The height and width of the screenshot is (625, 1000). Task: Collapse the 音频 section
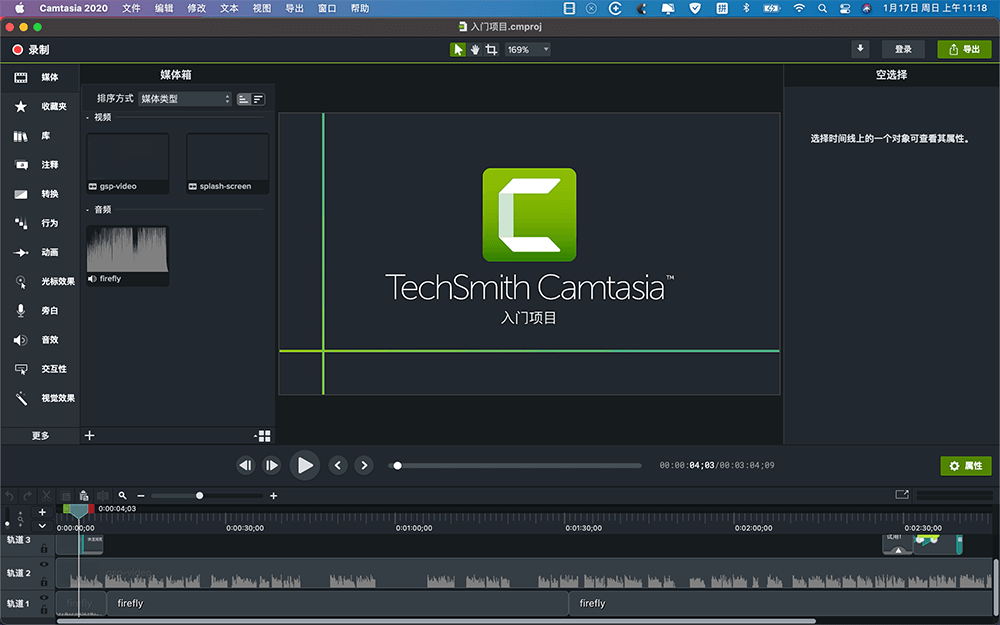pyautogui.click(x=88, y=210)
